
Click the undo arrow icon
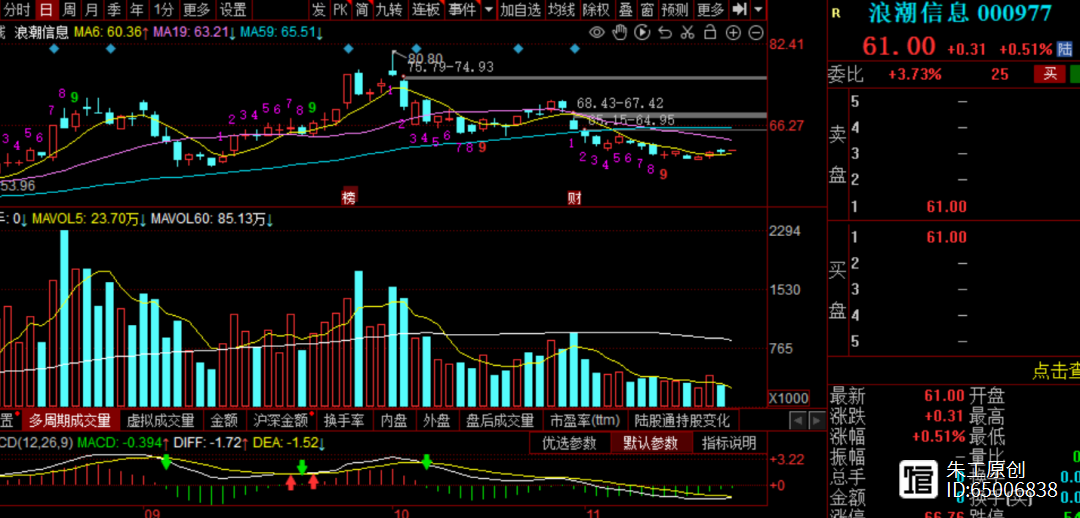(x=663, y=32)
